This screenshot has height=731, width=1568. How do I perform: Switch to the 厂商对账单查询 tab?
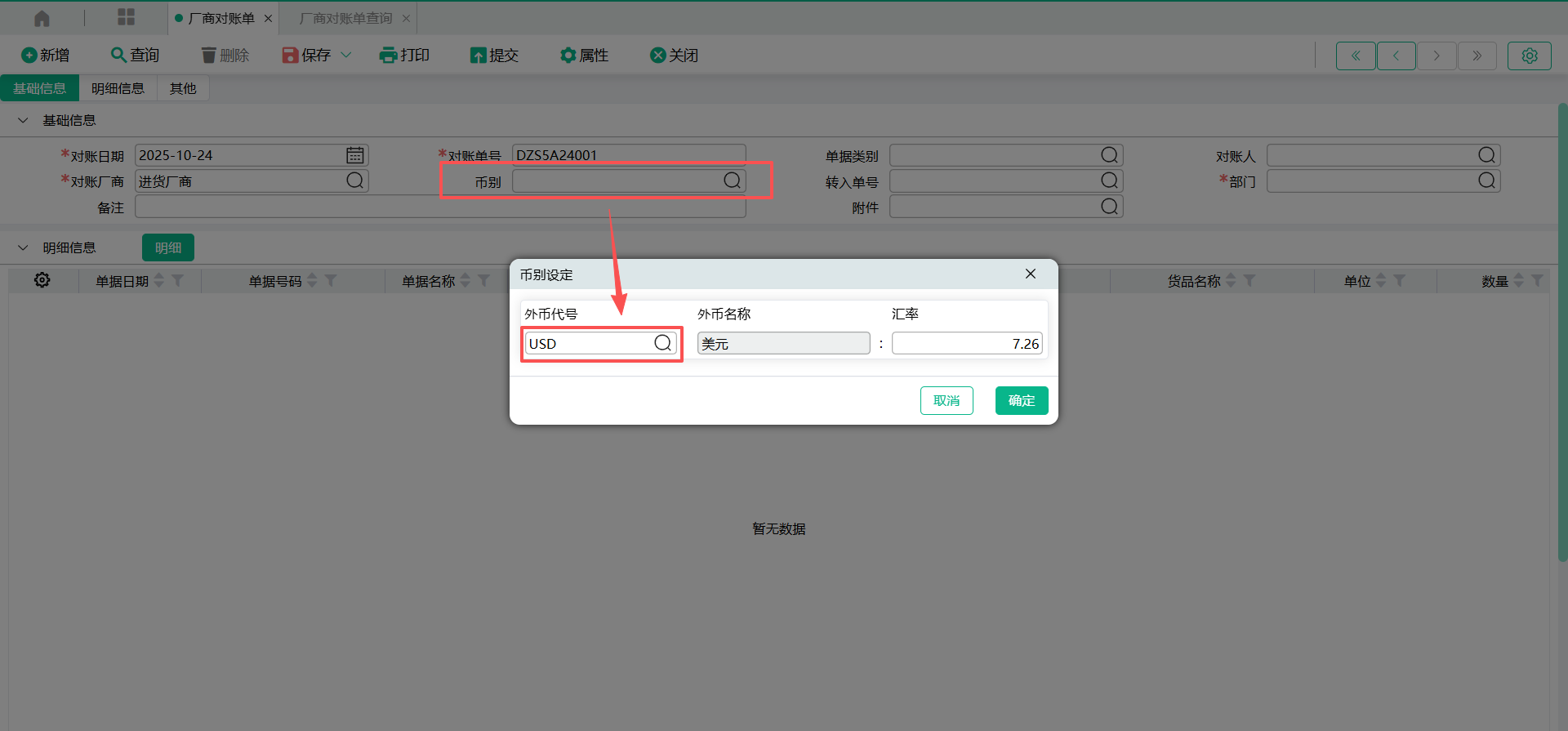(x=345, y=18)
